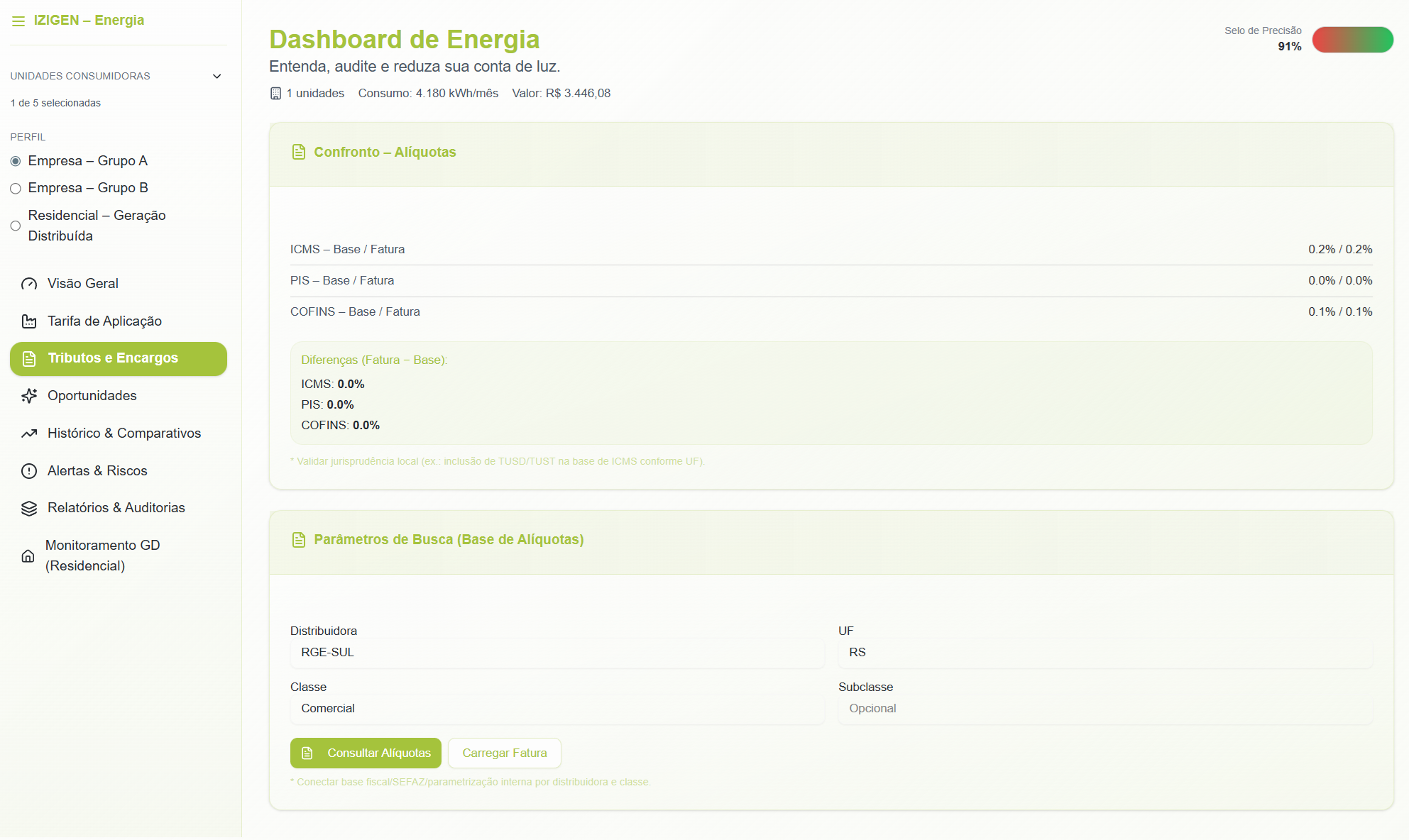
Task: Click the Selo de Precisão gradient bar
Action: 1352,40
